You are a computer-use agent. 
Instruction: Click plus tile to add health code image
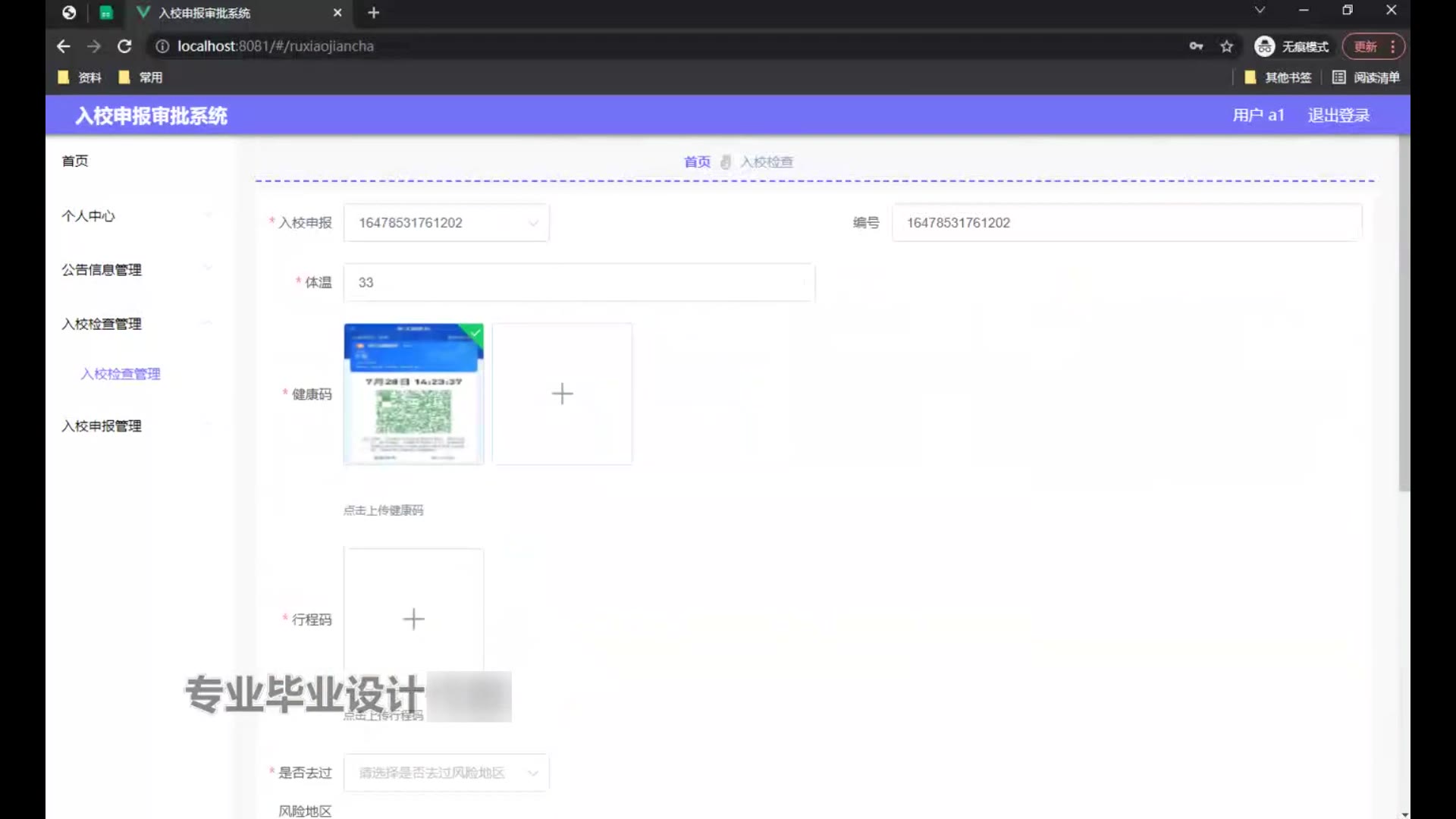(x=562, y=394)
